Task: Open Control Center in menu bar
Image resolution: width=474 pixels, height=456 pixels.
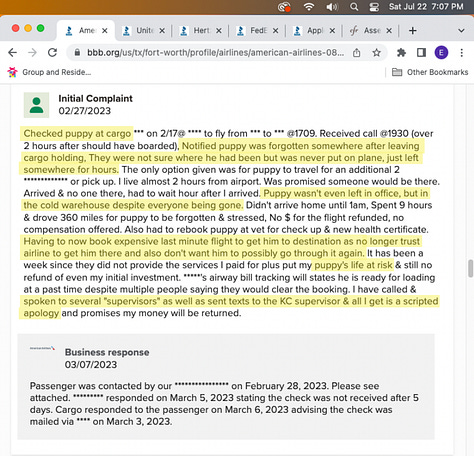Action: click(x=374, y=7)
